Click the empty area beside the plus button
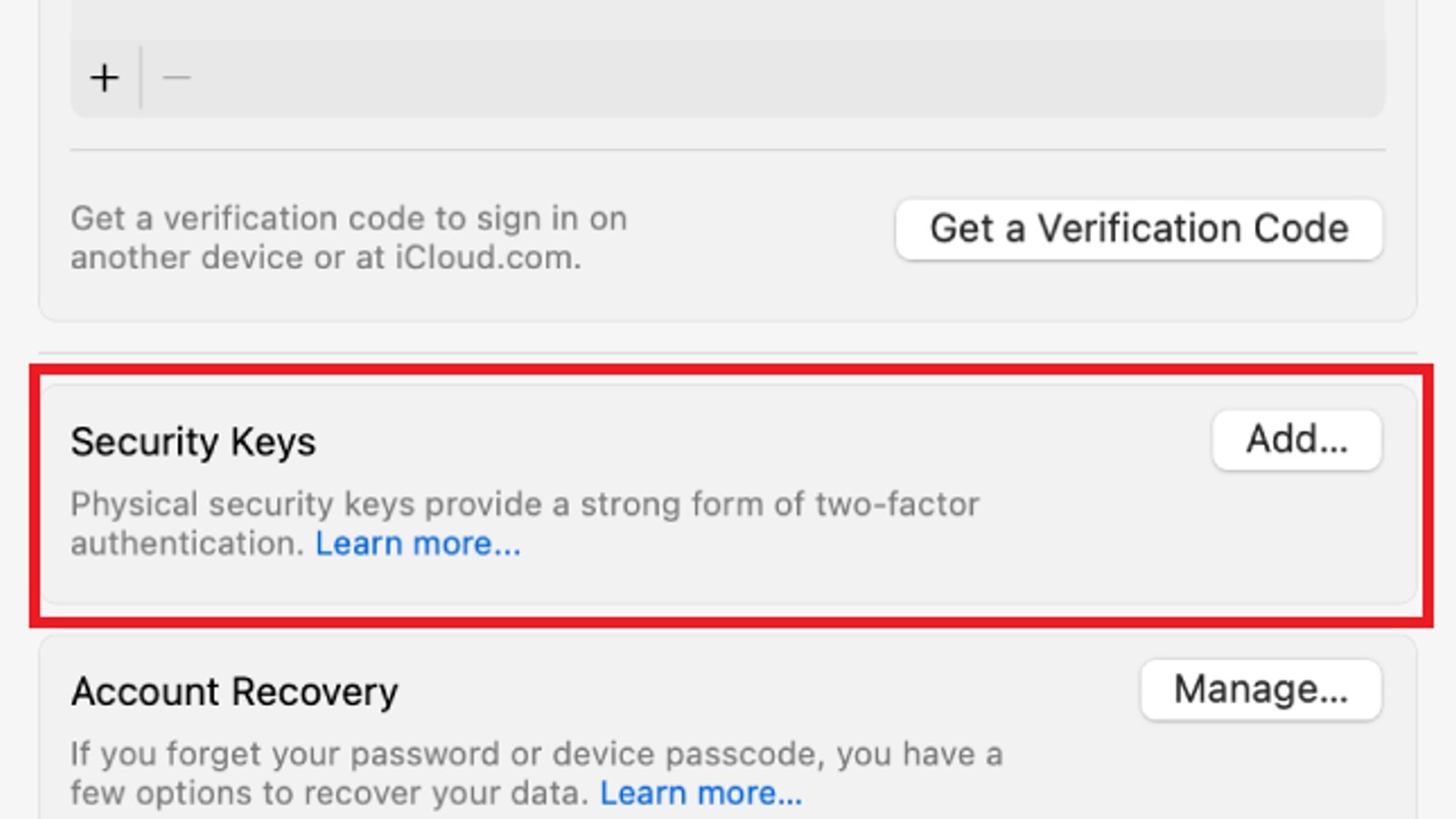 point(546,76)
